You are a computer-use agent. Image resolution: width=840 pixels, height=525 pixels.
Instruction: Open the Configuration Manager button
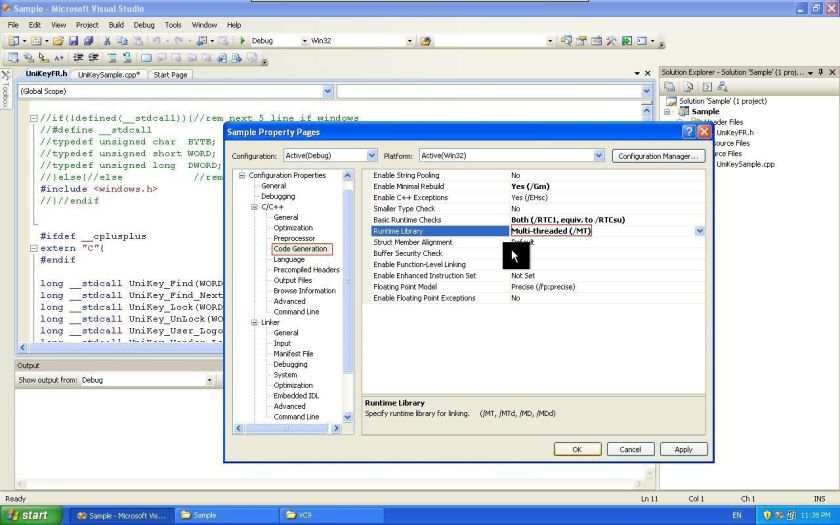click(658, 156)
